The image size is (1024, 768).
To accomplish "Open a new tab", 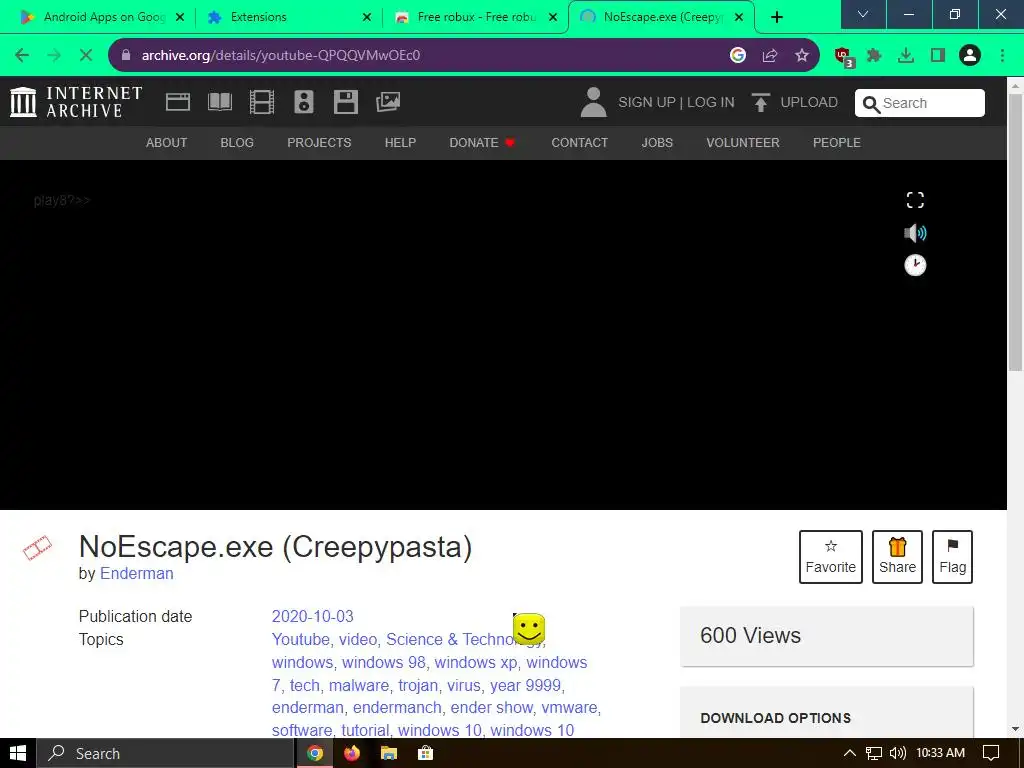I will (776, 18).
